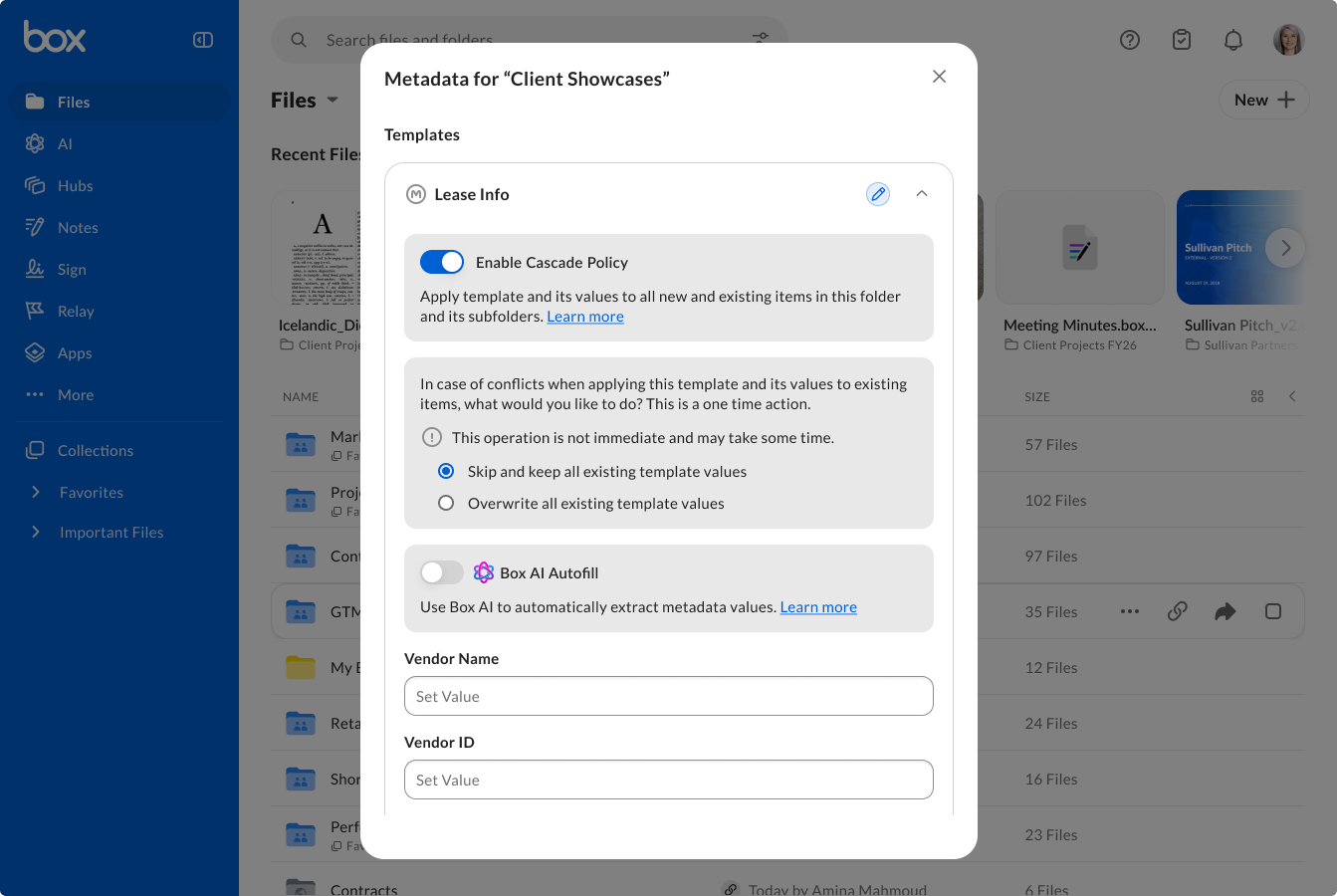Image resolution: width=1337 pixels, height=896 pixels.
Task: Open the AI section in sidebar
Action: [x=119, y=143]
